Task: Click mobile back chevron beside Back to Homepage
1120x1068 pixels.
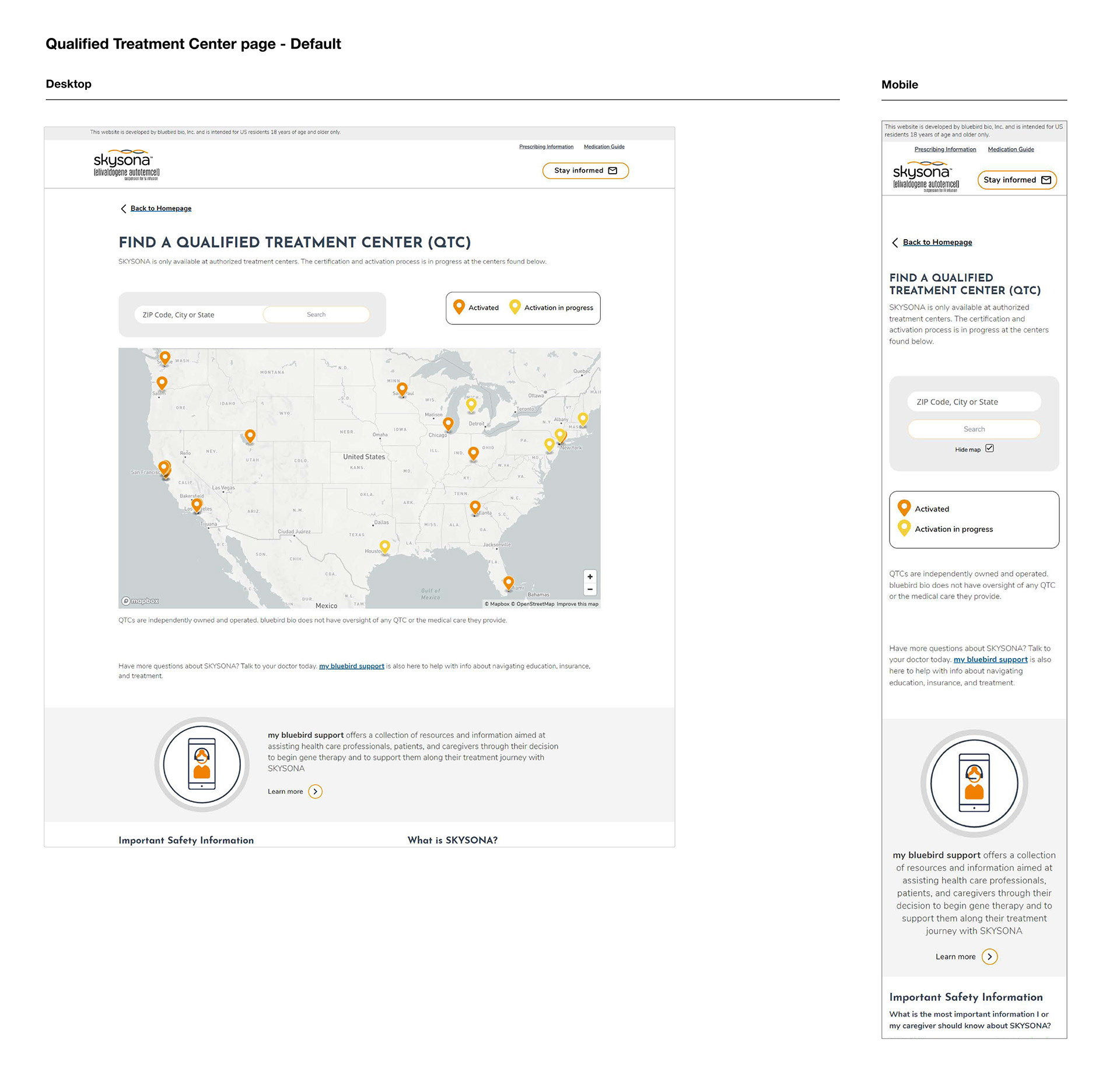Action: point(895,243)
